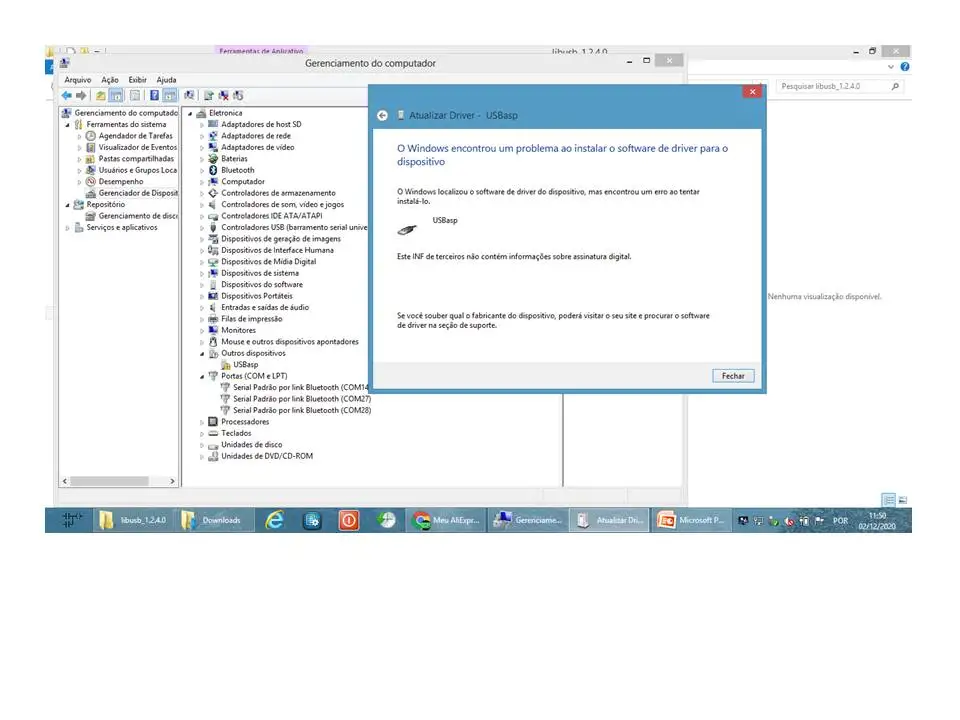960x720 pixels.
Task: Select Mouse e outros dispositivos apontadores
Action: click(x=290, y=342)
